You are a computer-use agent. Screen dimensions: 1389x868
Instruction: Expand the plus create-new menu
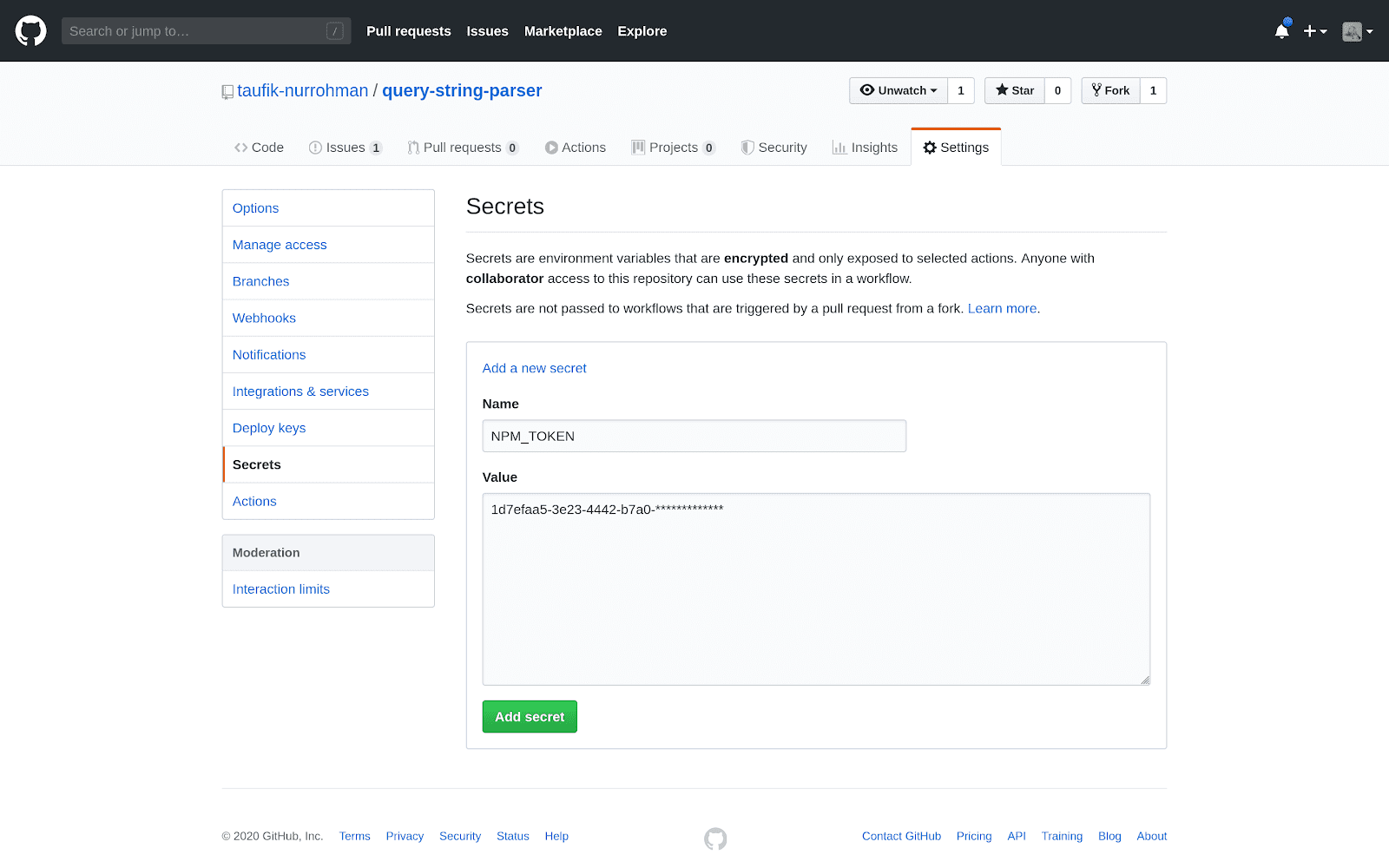[1315, 31]
